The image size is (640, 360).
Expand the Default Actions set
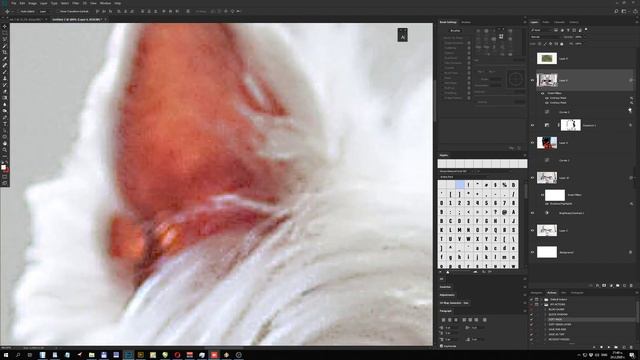pyautogui.click(x=542, y=300)
